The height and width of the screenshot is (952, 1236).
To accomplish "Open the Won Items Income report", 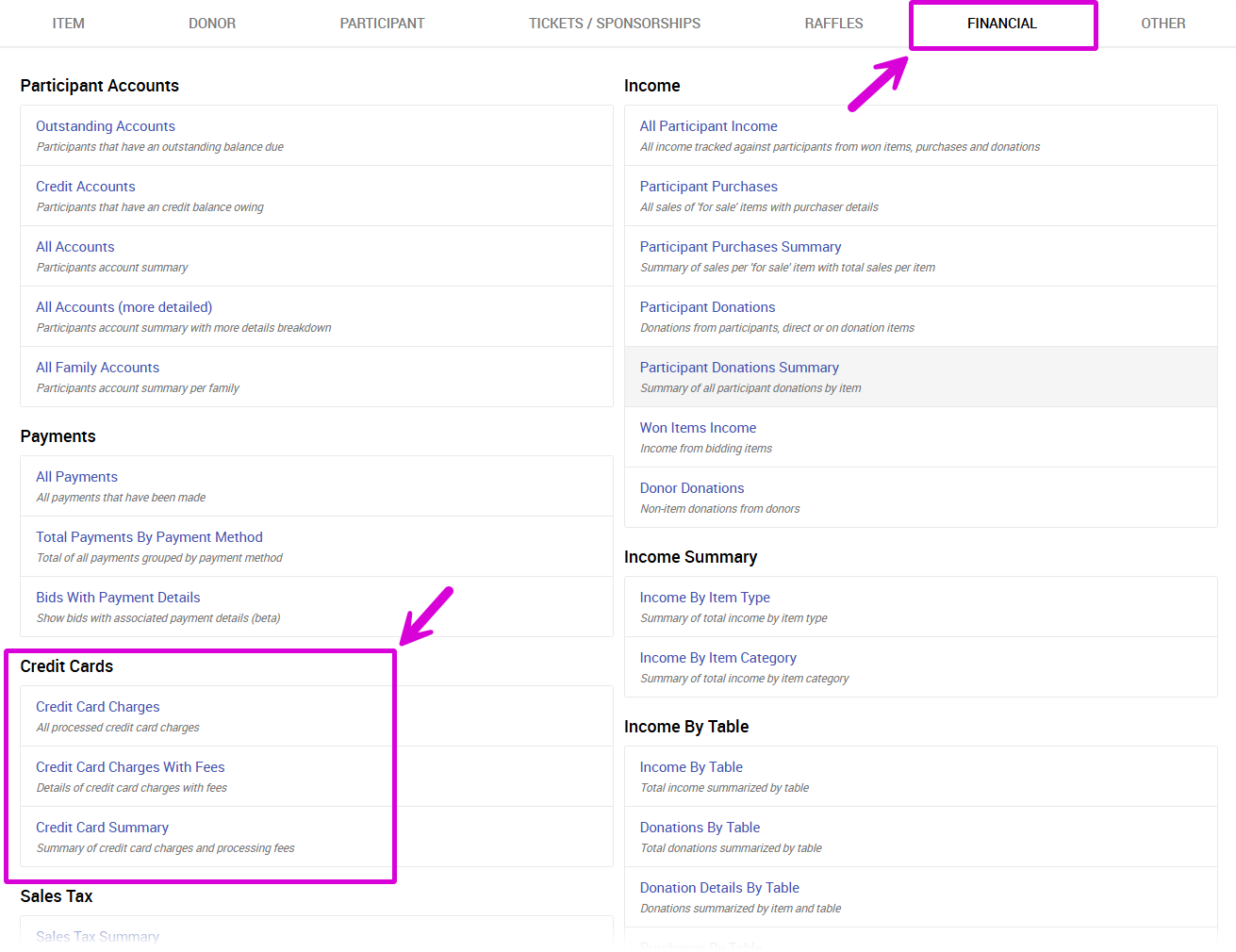I will 698,428.
